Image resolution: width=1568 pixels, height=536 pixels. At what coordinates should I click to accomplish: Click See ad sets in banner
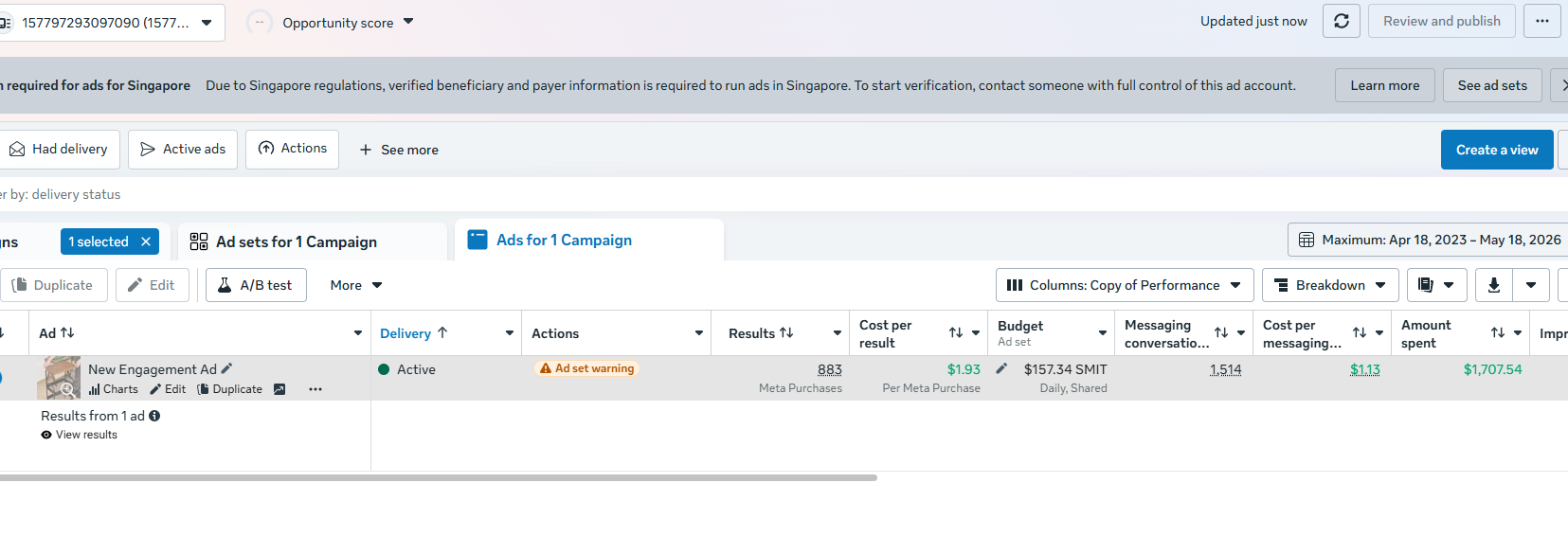(1492, 85)
